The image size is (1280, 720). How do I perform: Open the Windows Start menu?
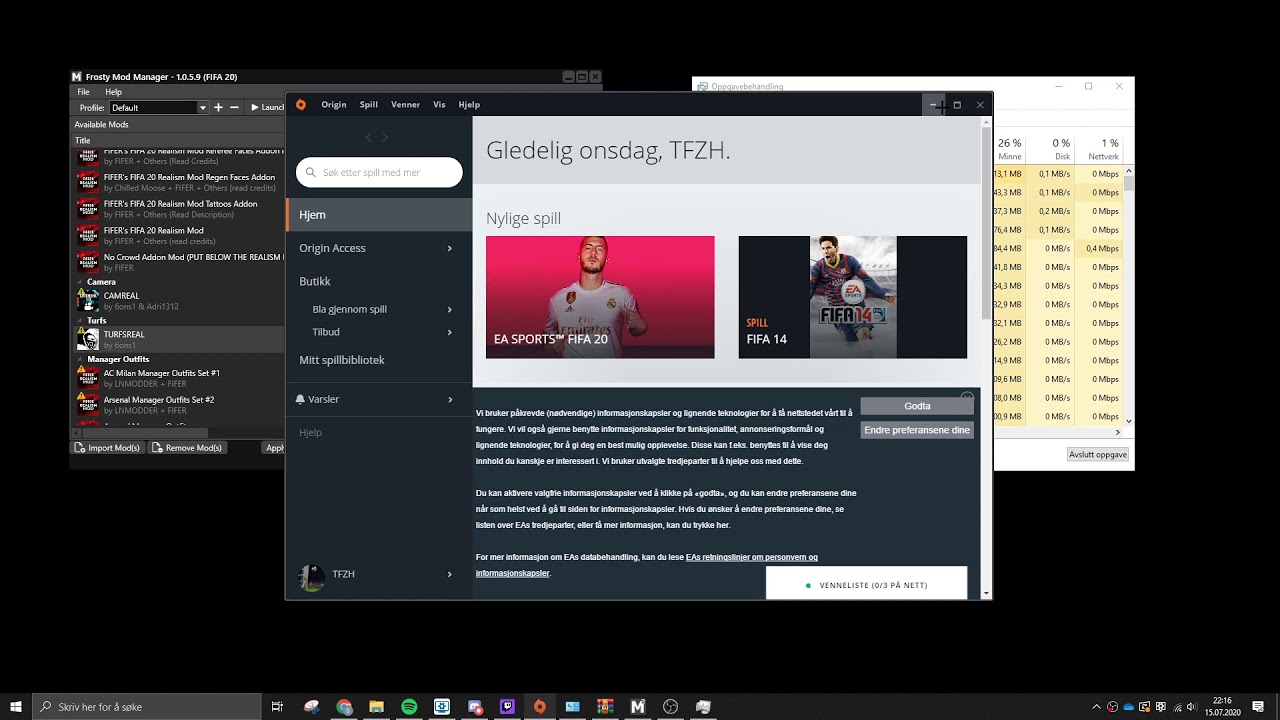tap(16, 707)
